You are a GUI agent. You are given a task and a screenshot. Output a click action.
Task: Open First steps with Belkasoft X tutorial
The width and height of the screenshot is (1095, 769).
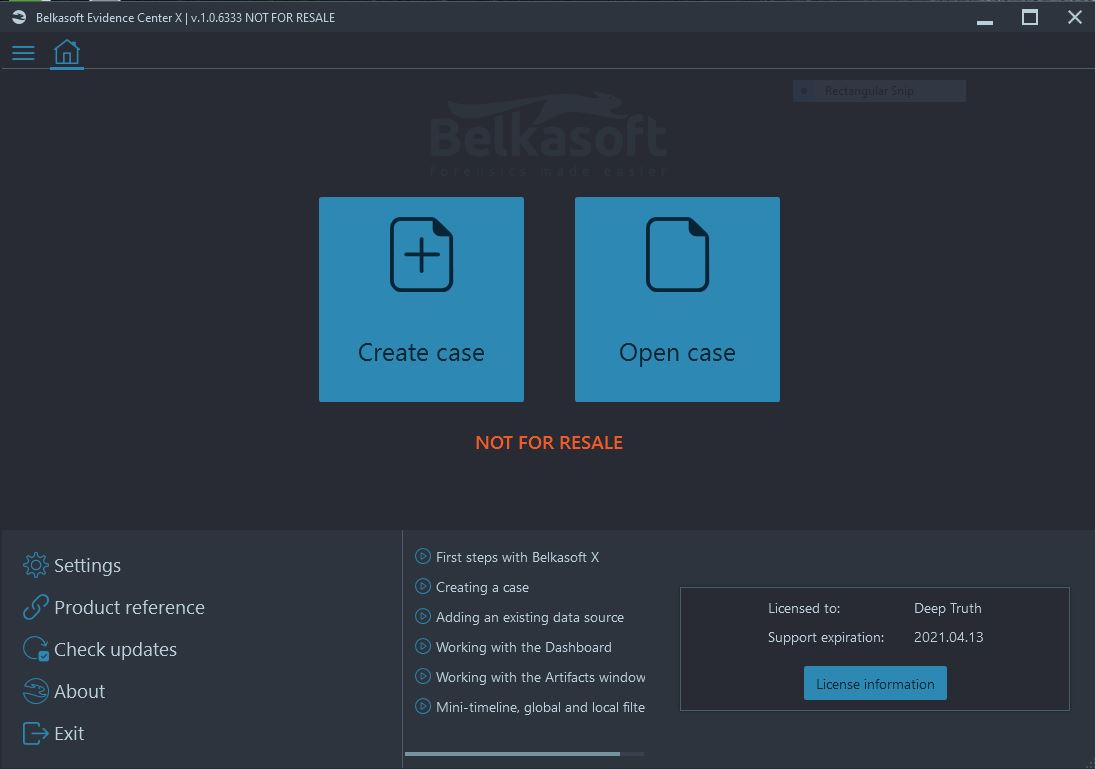point(517,557)
